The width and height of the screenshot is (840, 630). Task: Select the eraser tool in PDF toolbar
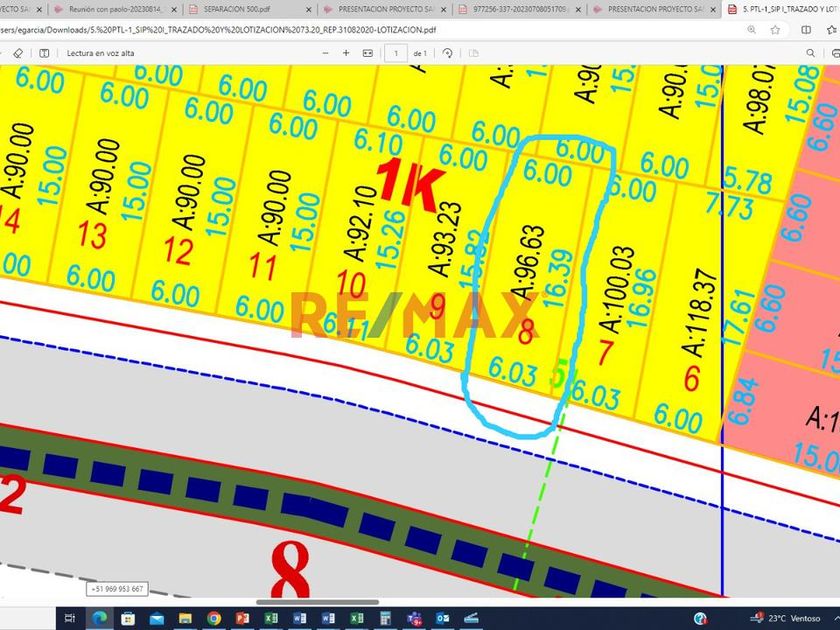pos(19,53)
